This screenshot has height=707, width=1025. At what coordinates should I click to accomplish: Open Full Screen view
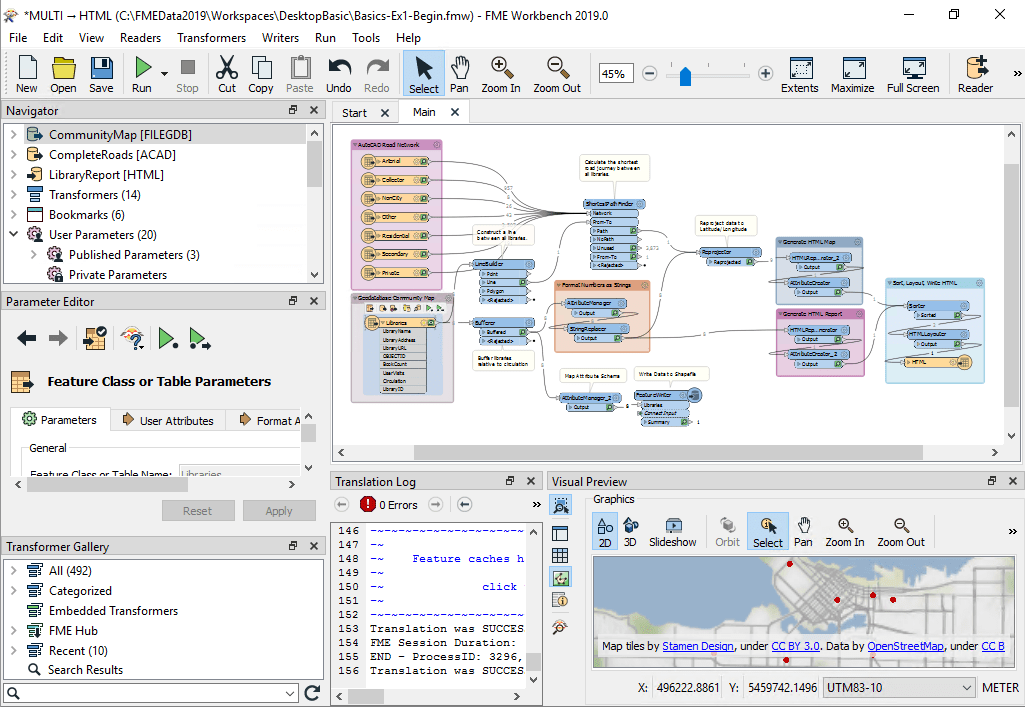pos(912,73)
